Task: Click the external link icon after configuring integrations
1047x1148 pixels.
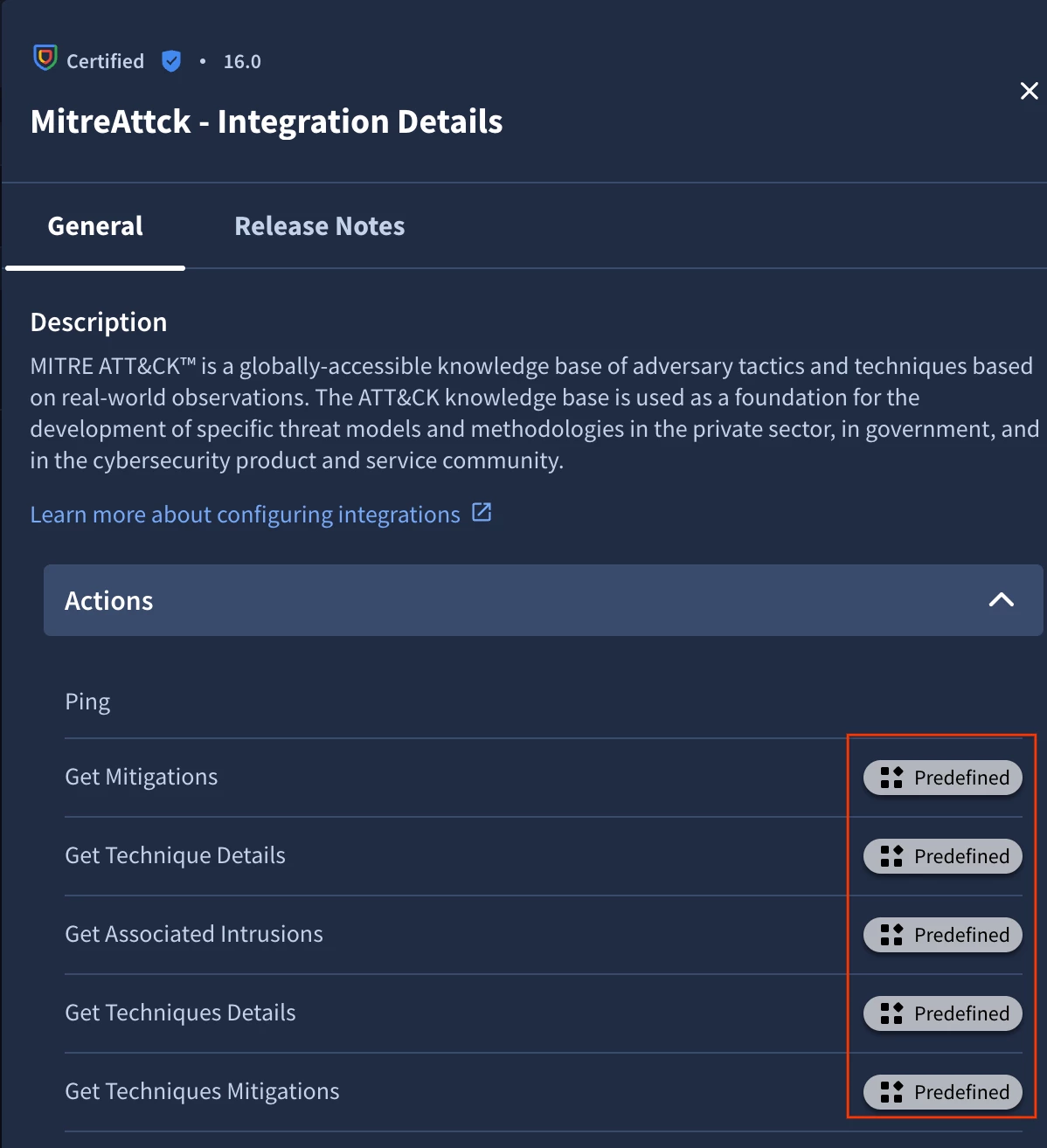Action: click(482, 512)
